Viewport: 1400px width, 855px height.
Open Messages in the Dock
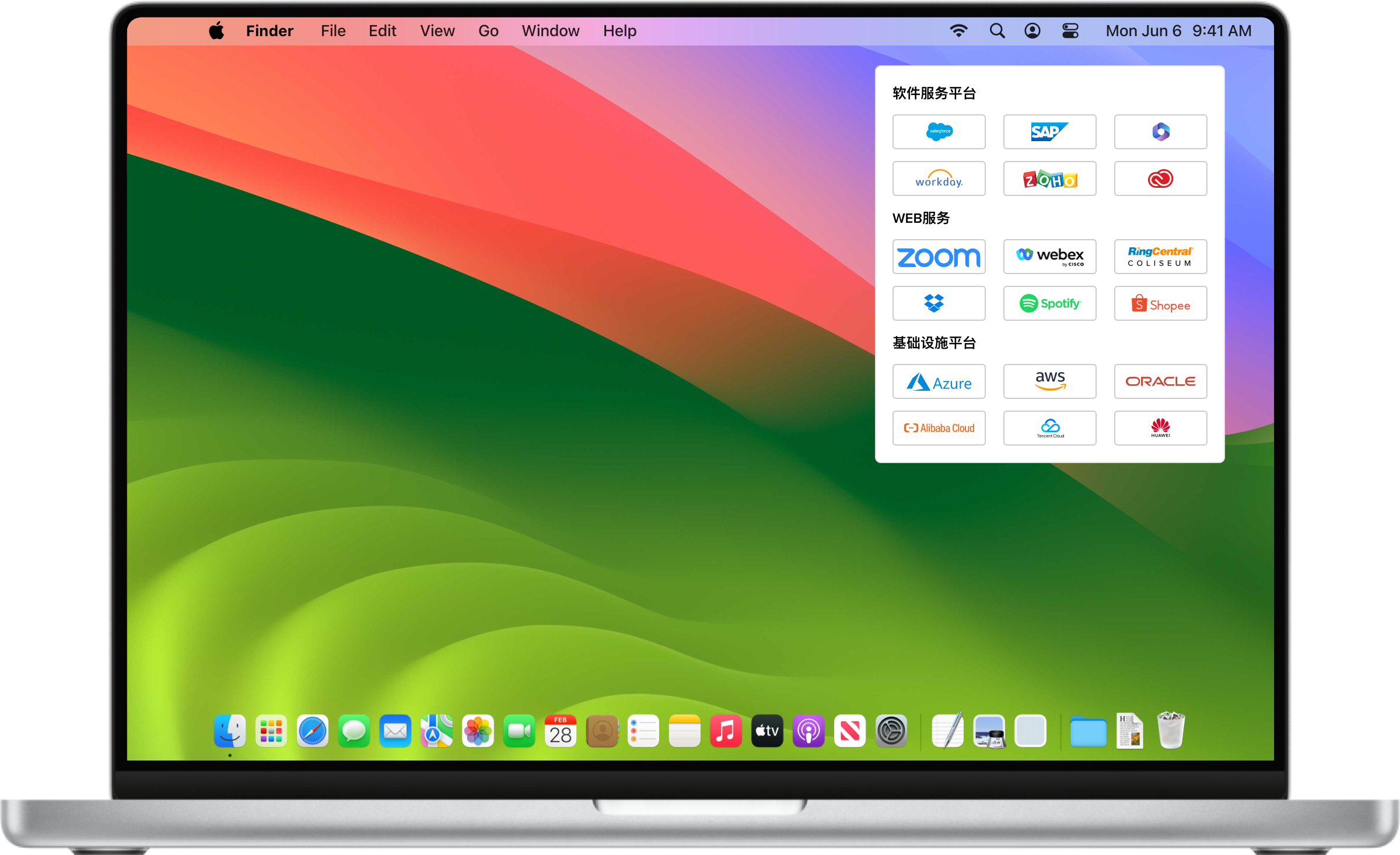354,731
